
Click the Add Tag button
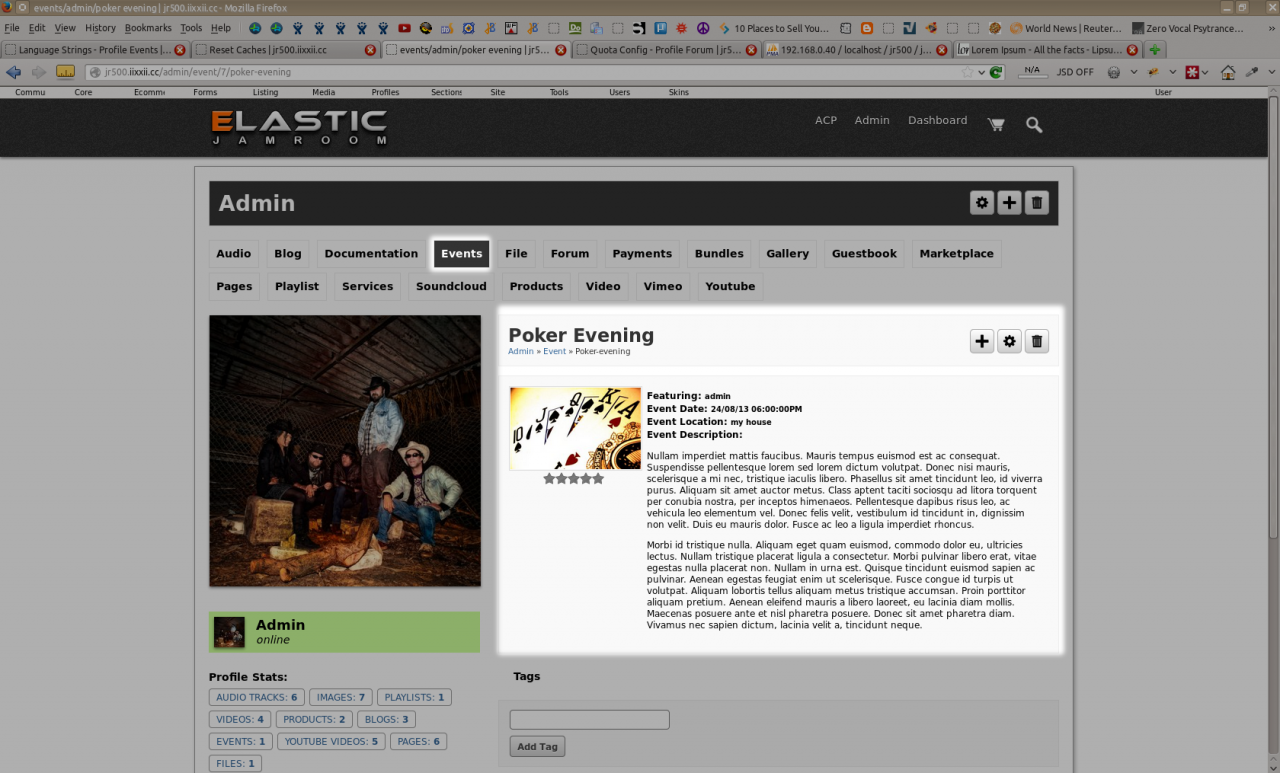(537, 747)
